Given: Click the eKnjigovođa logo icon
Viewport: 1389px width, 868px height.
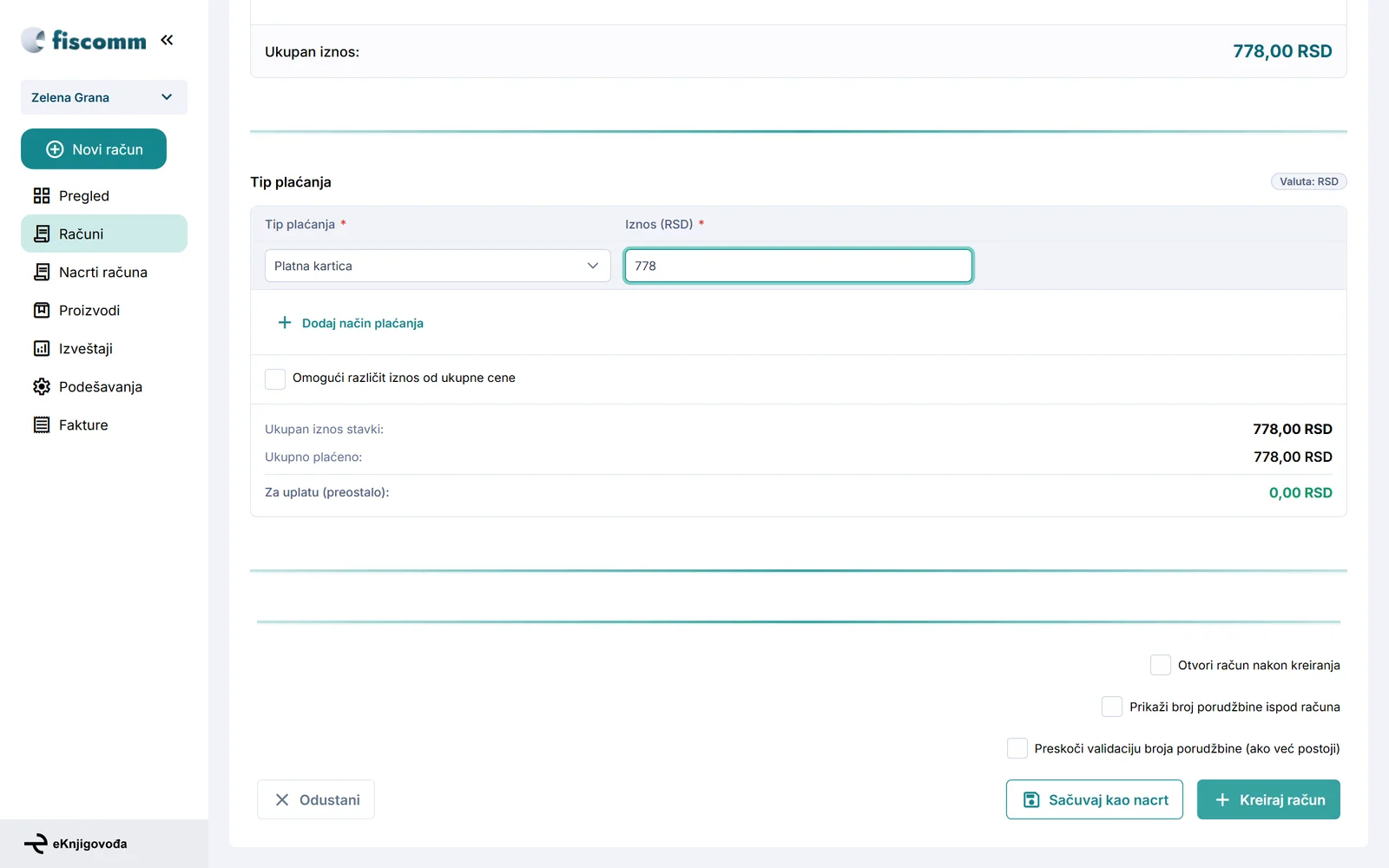Looking at the screenshot, I should (x=36, y=844).
